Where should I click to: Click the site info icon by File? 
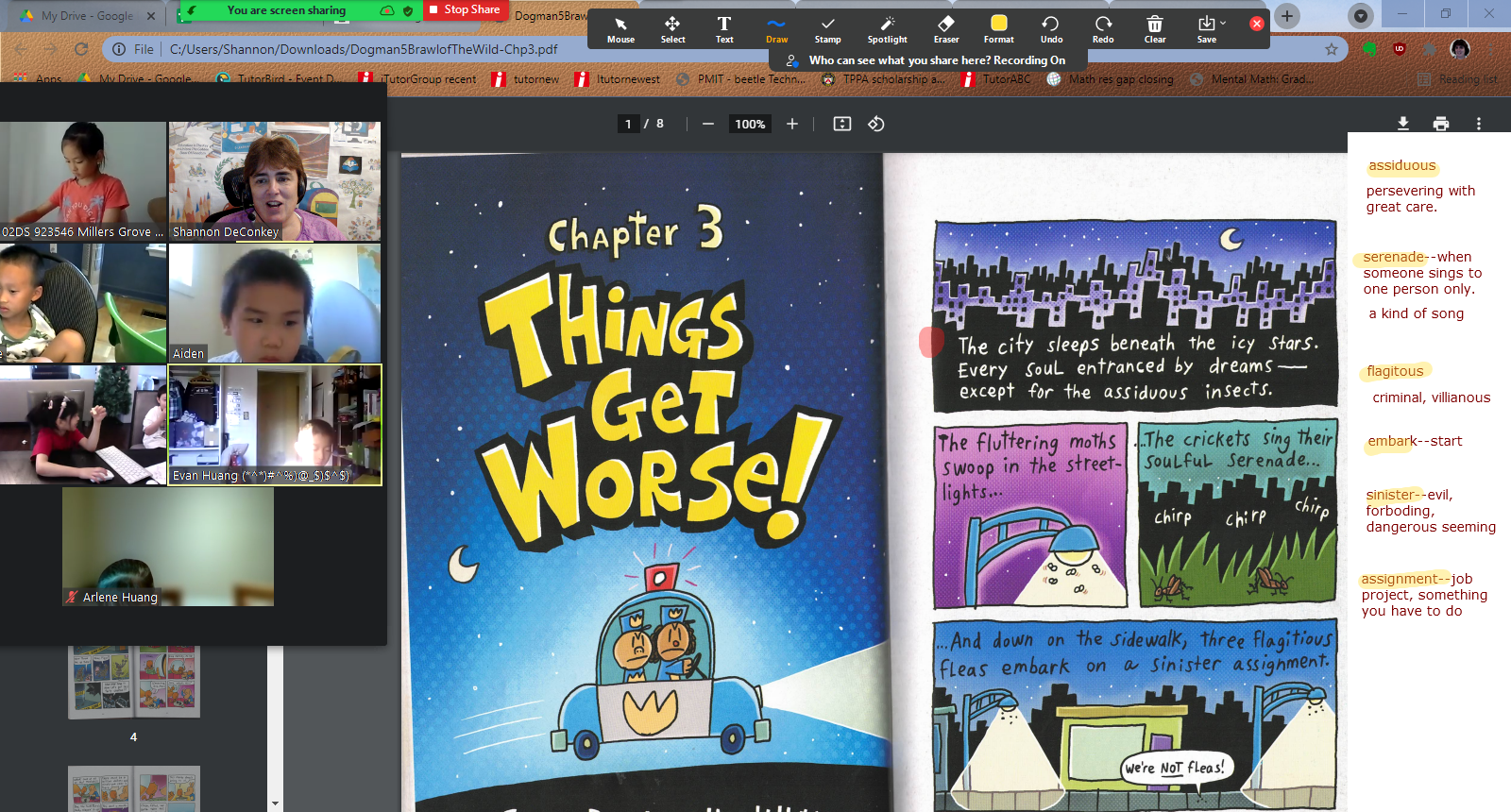pyautogui.click(x=119, y=49)
